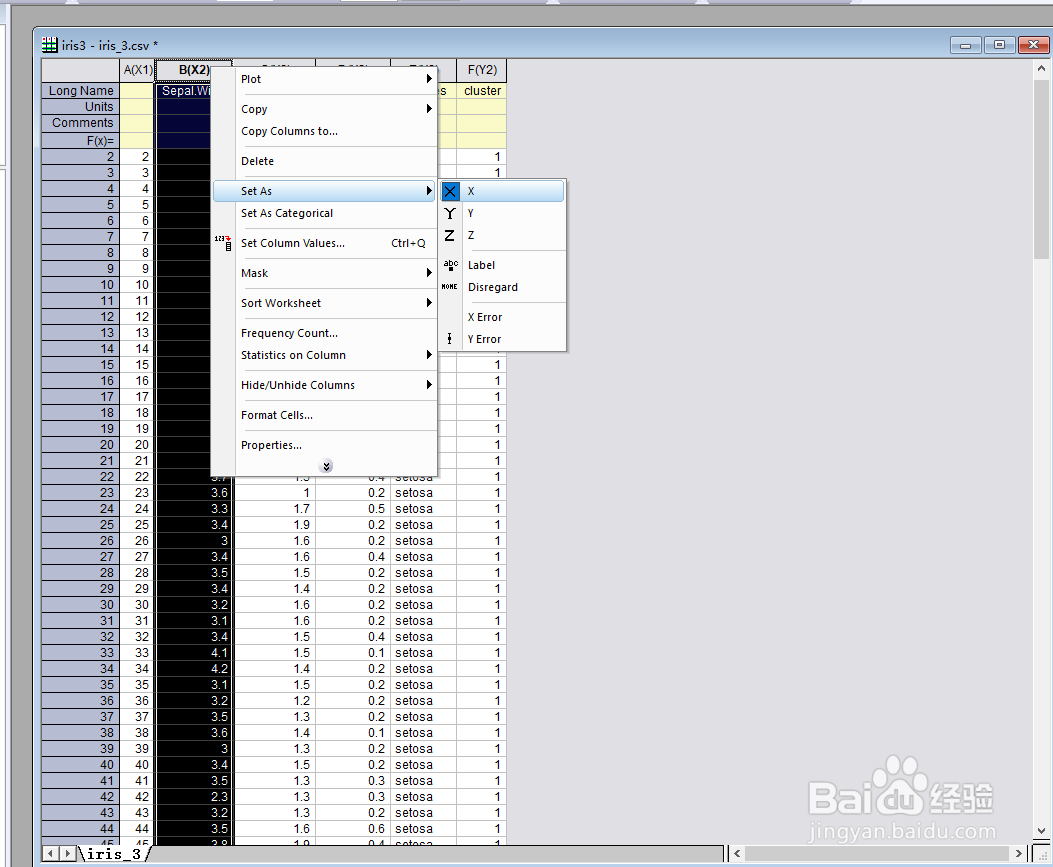Screen dimensions: 1053x867
Task: Click the F(x)= row header
Action: coord(81,140)
